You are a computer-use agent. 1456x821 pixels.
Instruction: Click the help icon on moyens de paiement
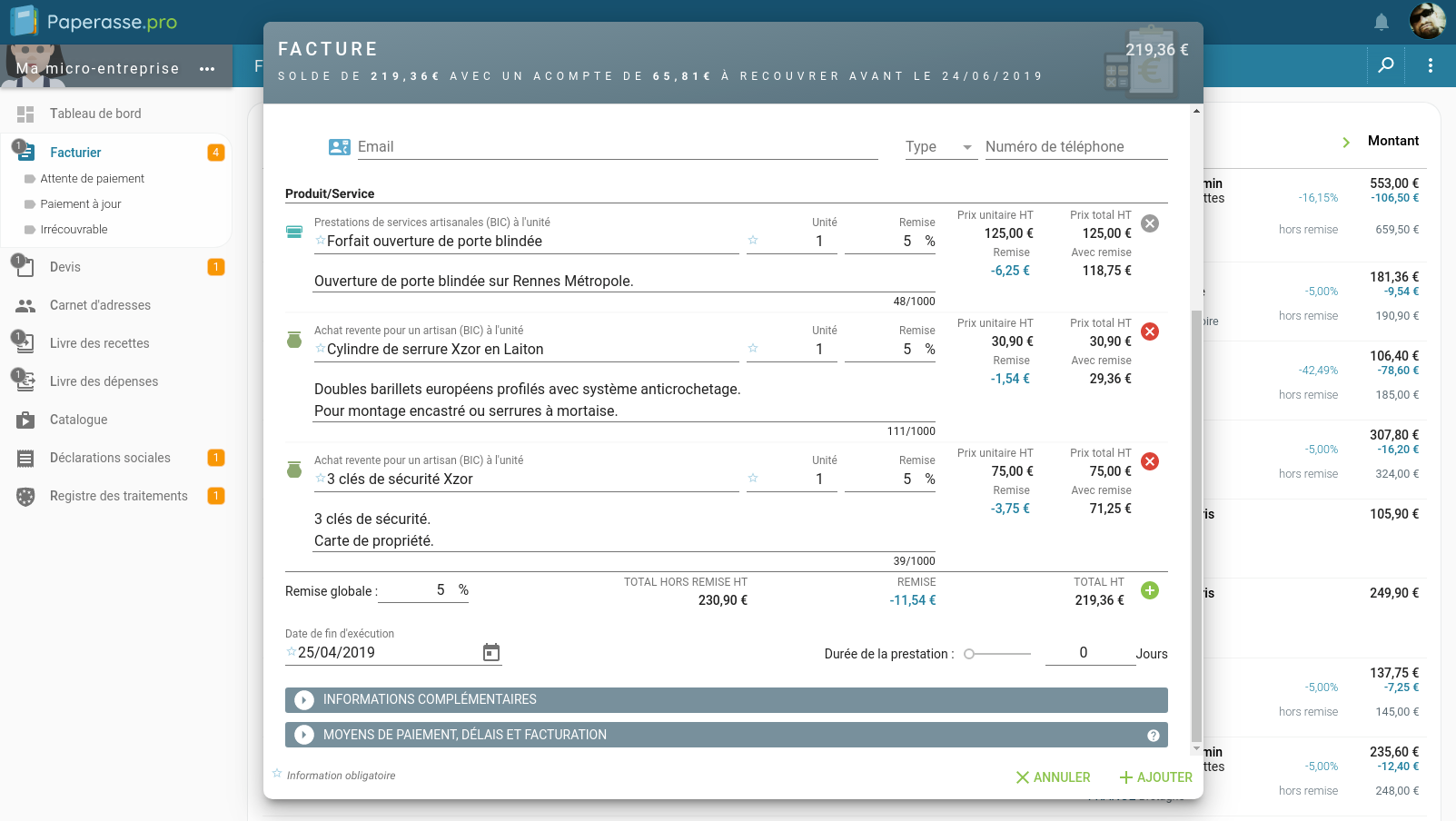pyautogui.click(x=1154, y=735)
